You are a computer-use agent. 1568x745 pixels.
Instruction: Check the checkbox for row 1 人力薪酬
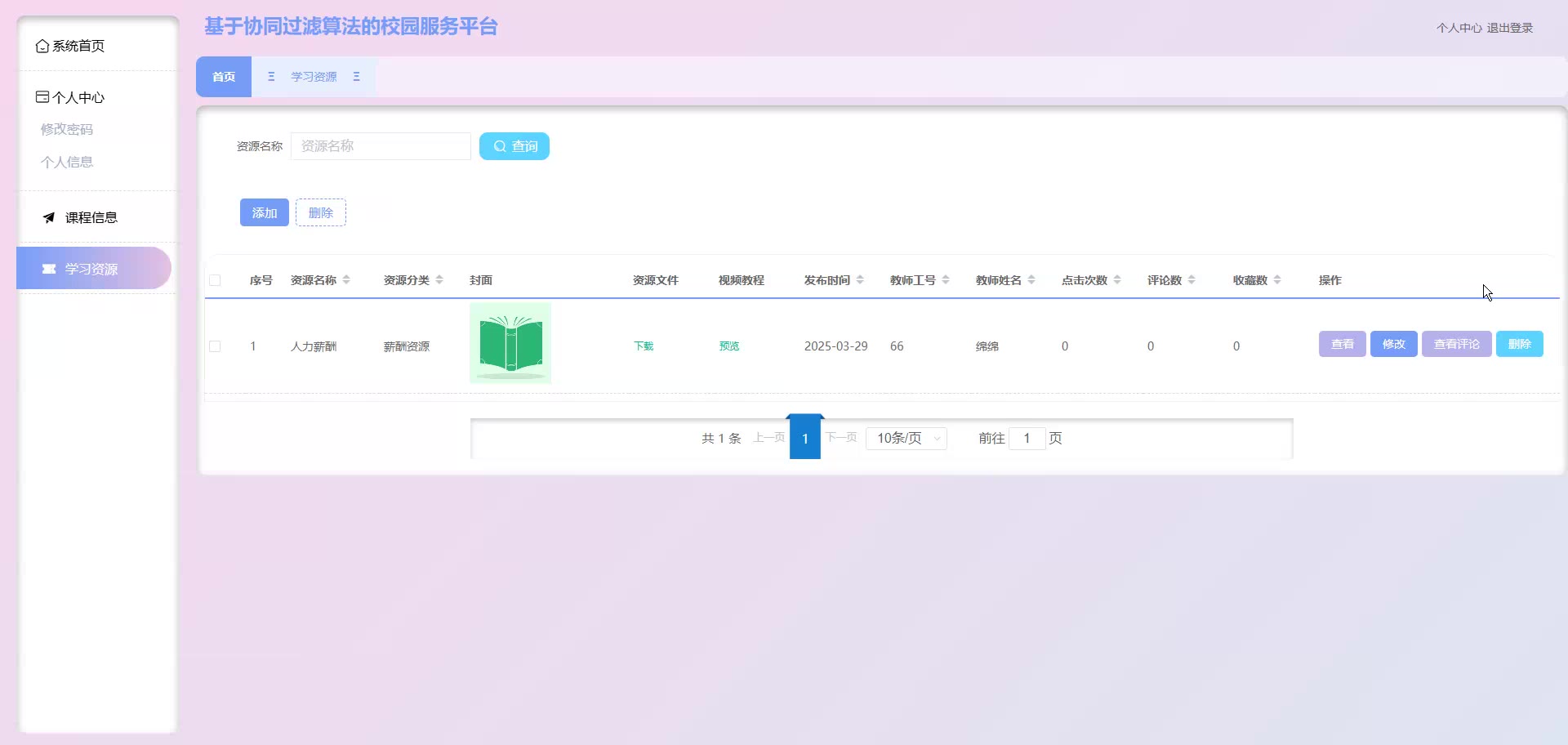pos(215,346)
